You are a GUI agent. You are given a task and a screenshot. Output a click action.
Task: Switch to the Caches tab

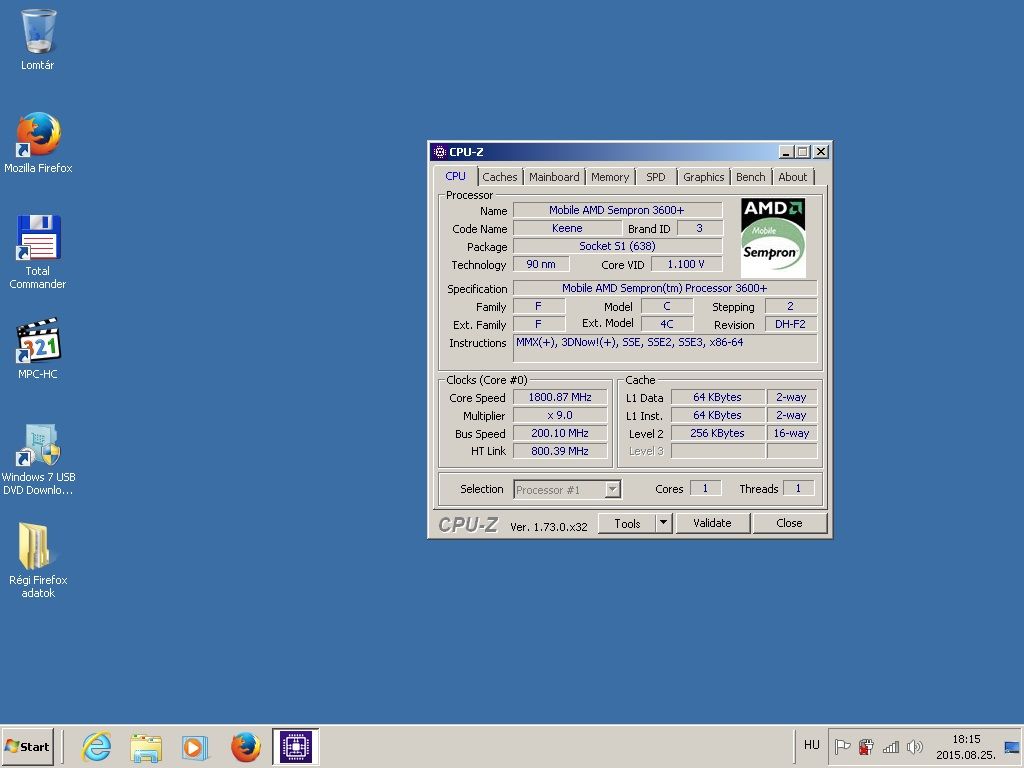point(500,177)
